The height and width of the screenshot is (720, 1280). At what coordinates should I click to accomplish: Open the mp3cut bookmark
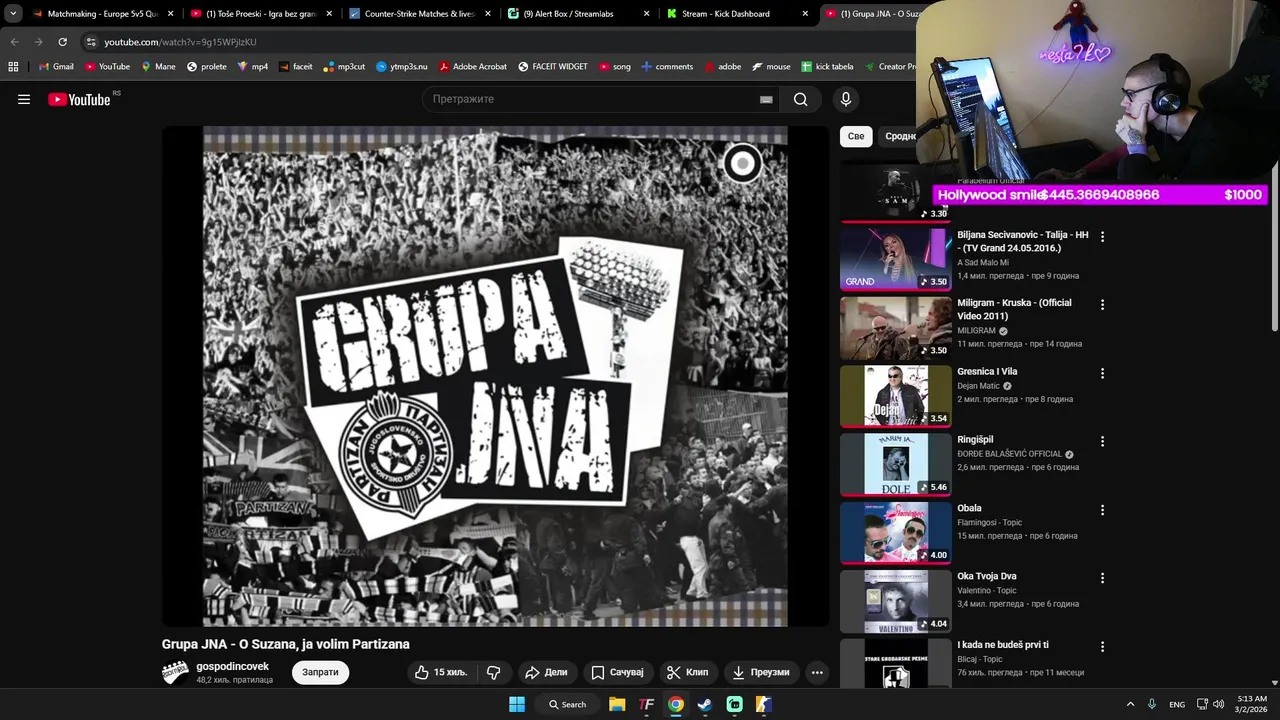click(344, 67)
